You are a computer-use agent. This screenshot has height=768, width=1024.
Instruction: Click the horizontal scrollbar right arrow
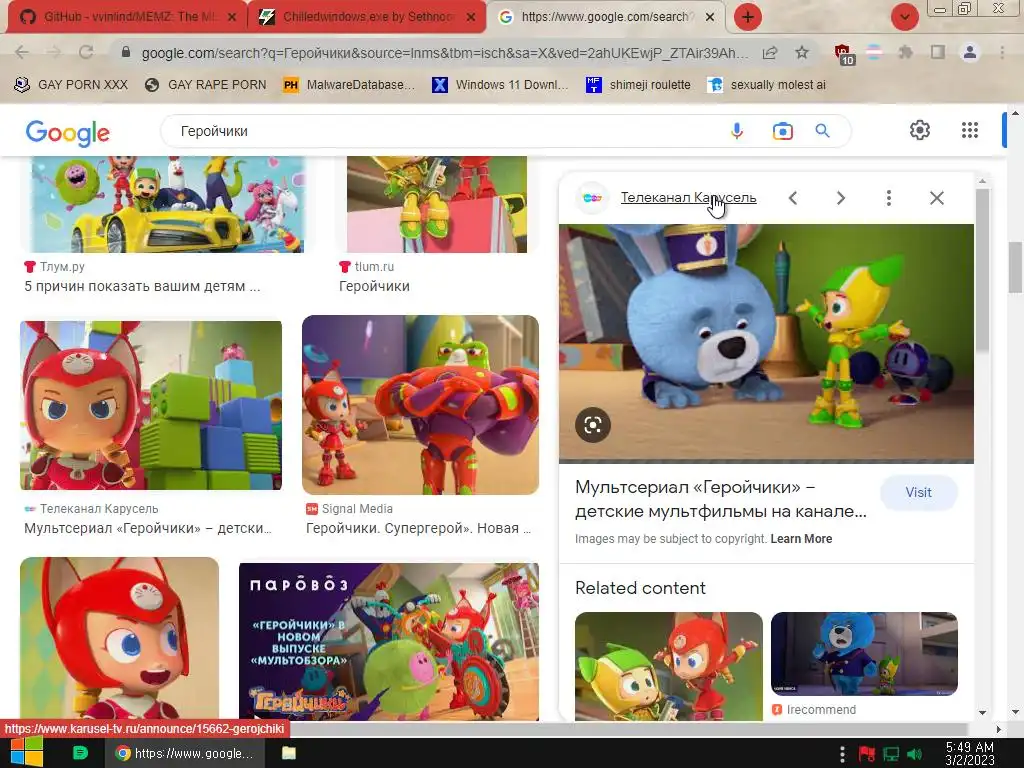coord(999,729)
